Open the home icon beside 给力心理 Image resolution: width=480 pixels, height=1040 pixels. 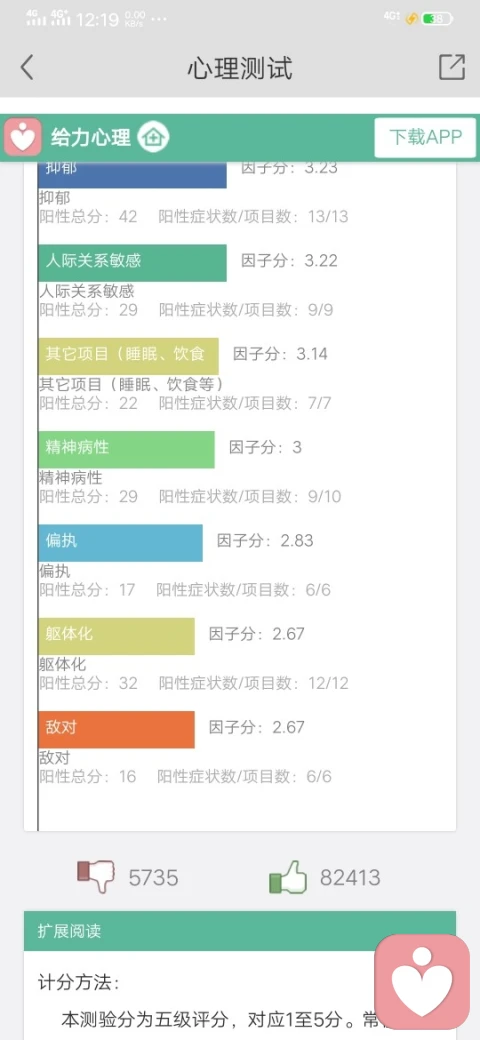click(x=153, y=138)
